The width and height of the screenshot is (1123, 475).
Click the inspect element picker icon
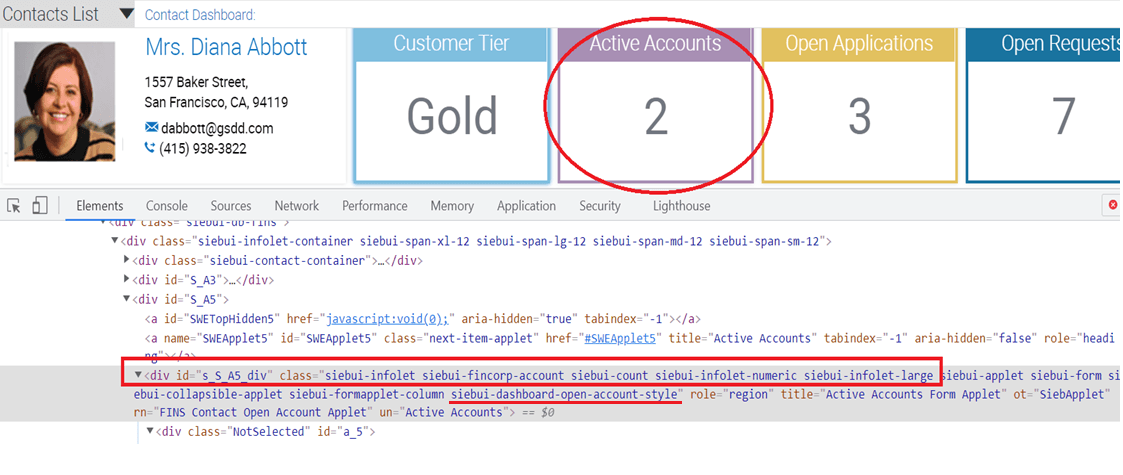(x=14, y=206)
